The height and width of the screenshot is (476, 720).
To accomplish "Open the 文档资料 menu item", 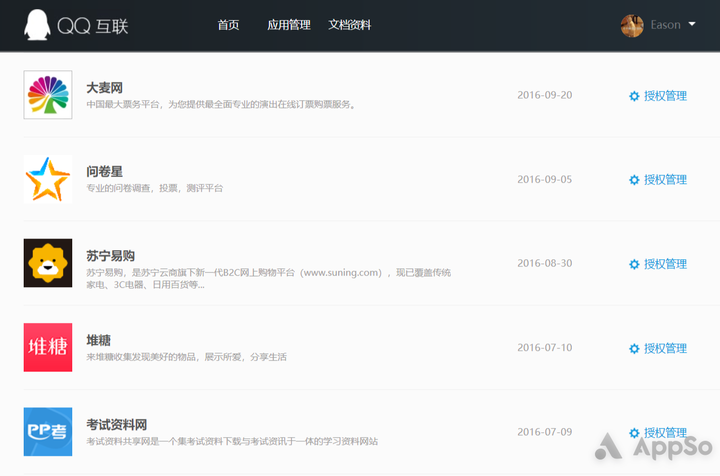I will (x=349, y=25).
